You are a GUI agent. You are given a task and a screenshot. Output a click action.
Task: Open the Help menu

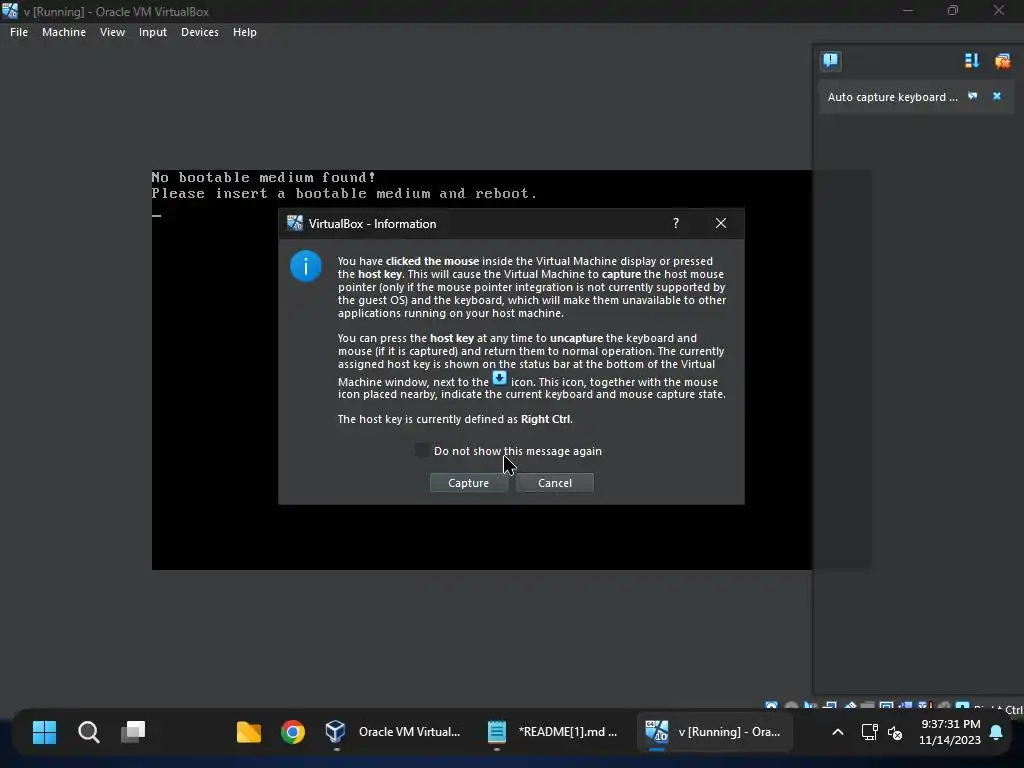(x=245, y=32)
